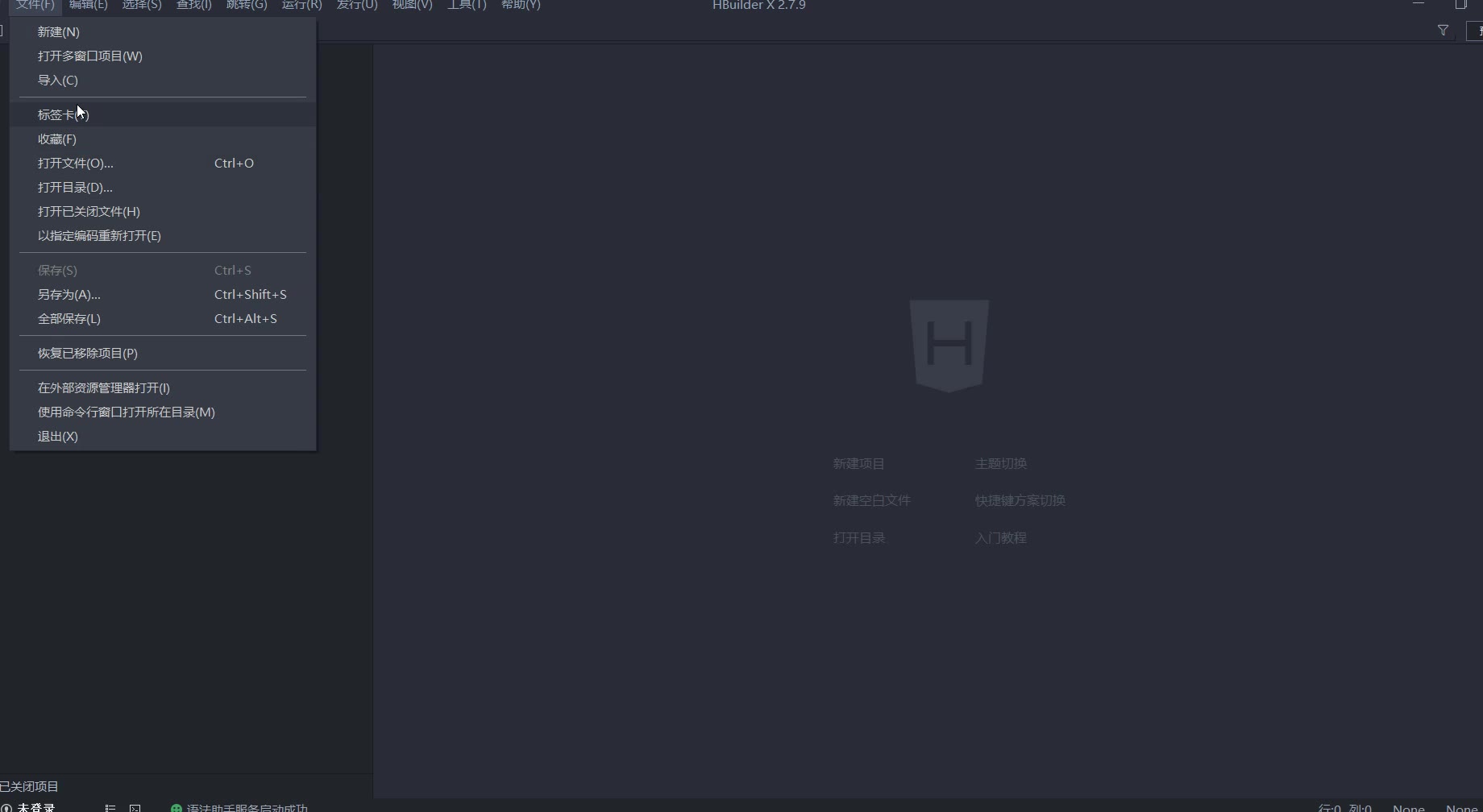Open the 快捷键方案切换 welcome link
This screenshot has height=812, width=1483.
pos(1020,501)
